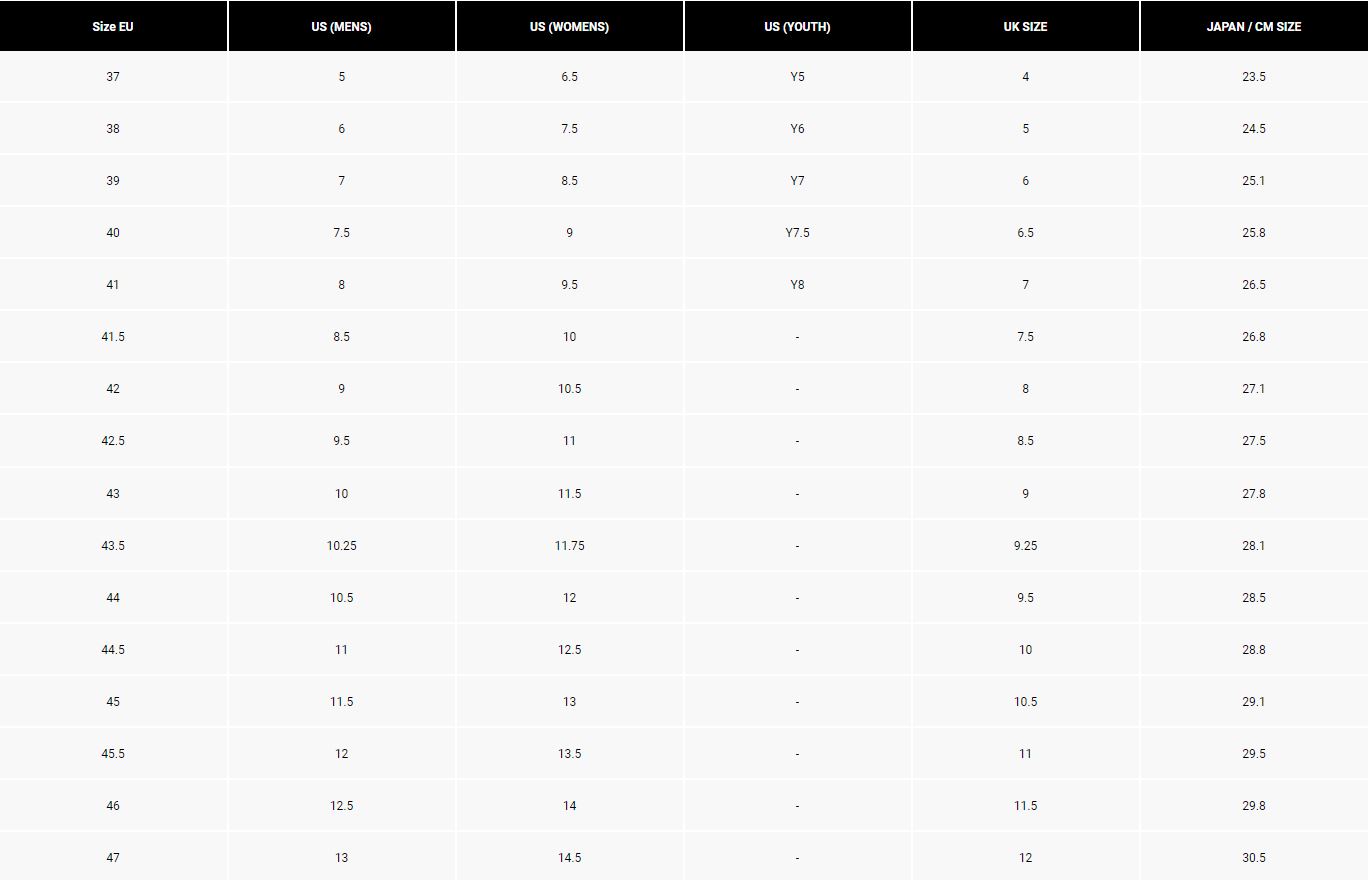Click UK size 9.25 cell
1368x880 pixels.
pyautogui.click(x=1025, y=546)
